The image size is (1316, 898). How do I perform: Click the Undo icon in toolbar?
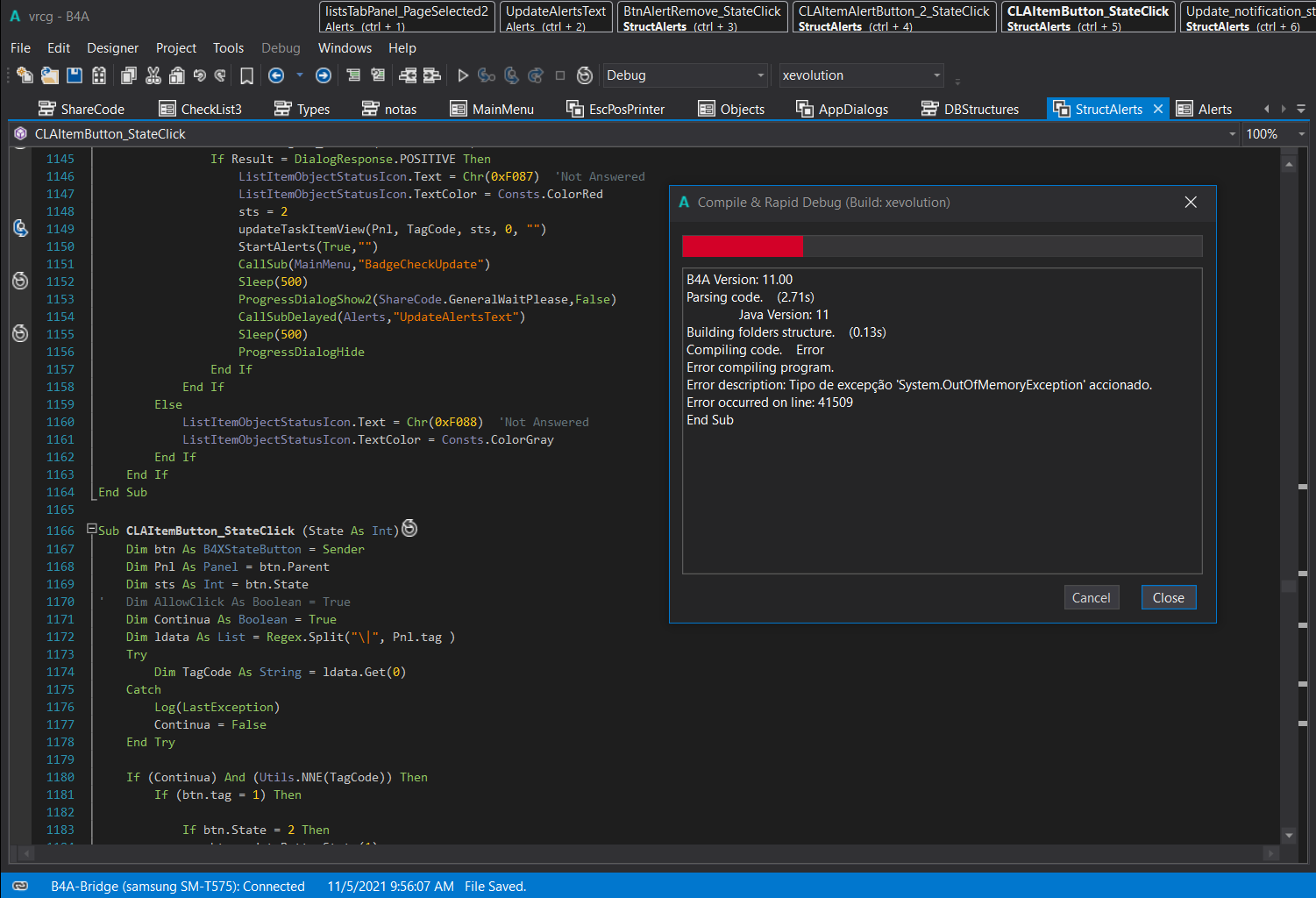(200, 75)
